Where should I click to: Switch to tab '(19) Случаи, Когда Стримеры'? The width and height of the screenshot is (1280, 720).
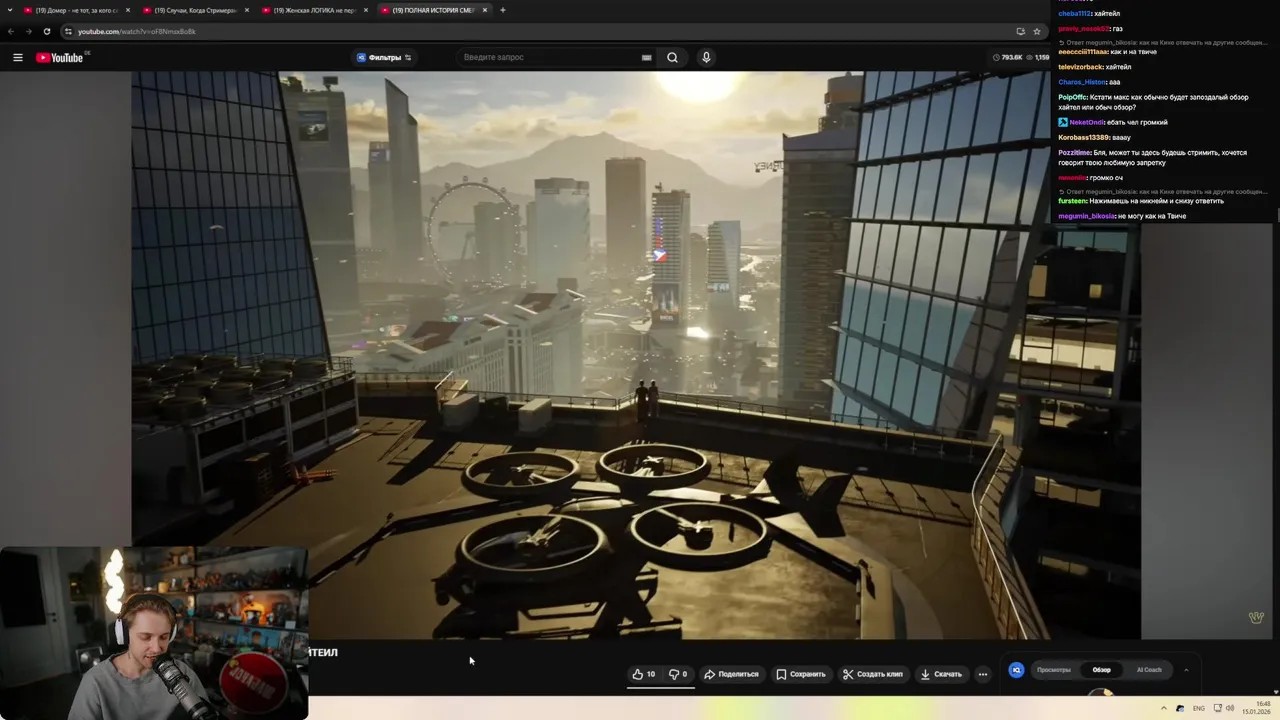pos(195,10)
